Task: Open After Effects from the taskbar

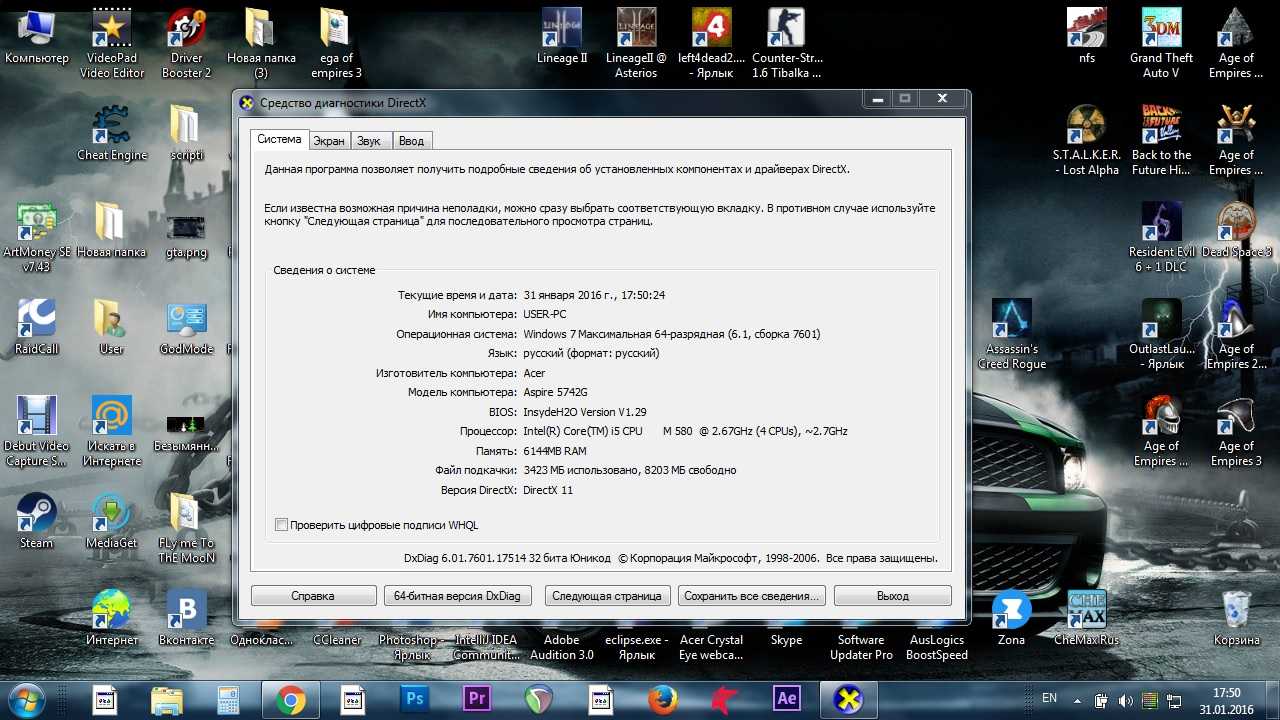Action: [x=786, y=700]
